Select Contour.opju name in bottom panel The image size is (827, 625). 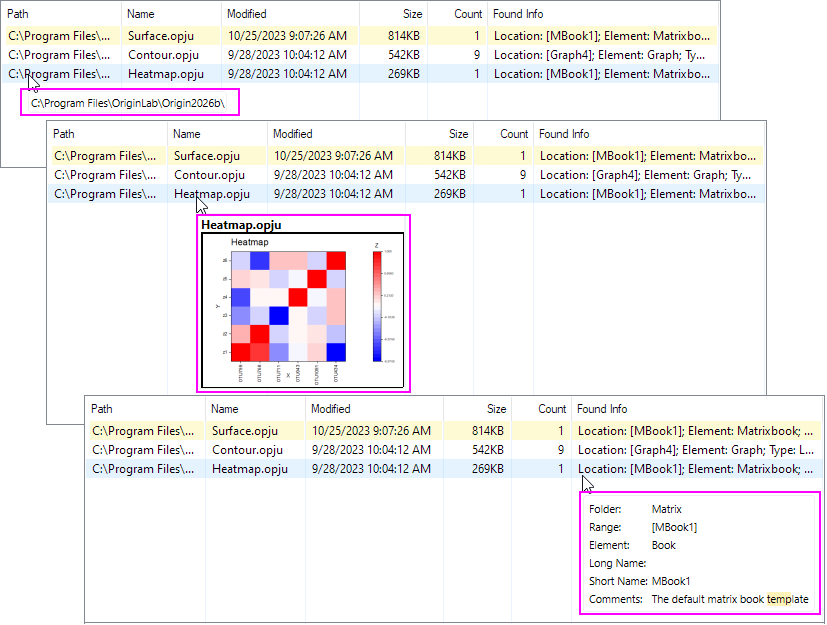pyautogui.click(x=247, y=449)
